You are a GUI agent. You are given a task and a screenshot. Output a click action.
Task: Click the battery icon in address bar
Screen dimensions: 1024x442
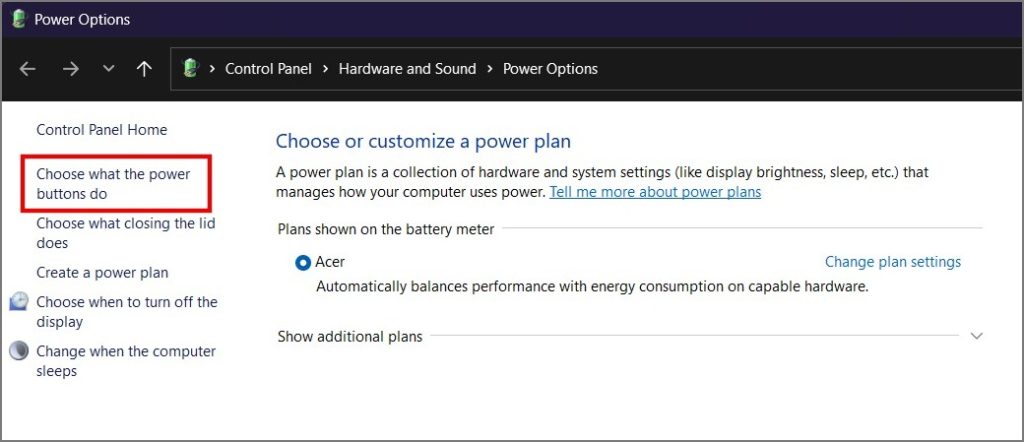tap(191, 69)
